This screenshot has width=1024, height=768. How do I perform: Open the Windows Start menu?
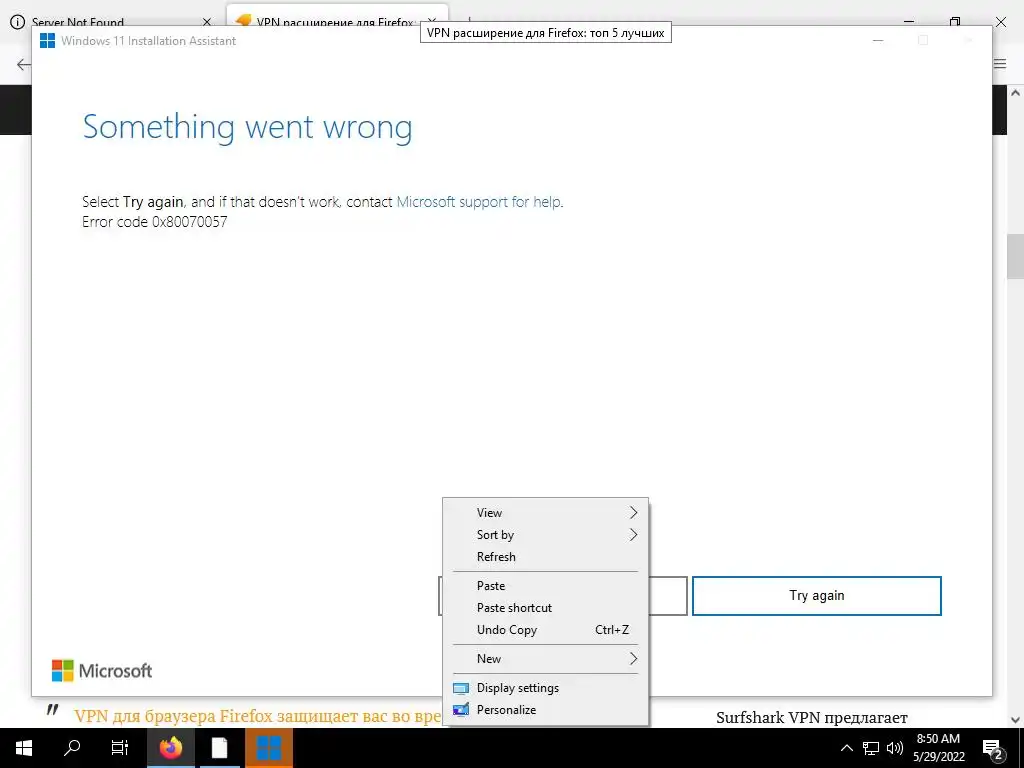coord(24,748)
